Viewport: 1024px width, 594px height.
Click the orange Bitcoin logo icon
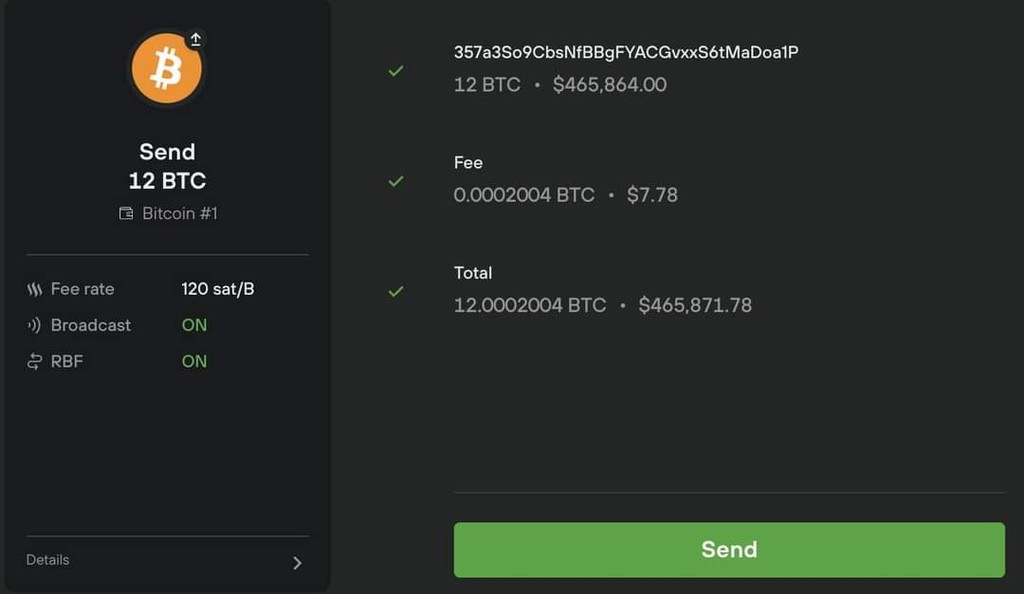click(x=167, y=69)
